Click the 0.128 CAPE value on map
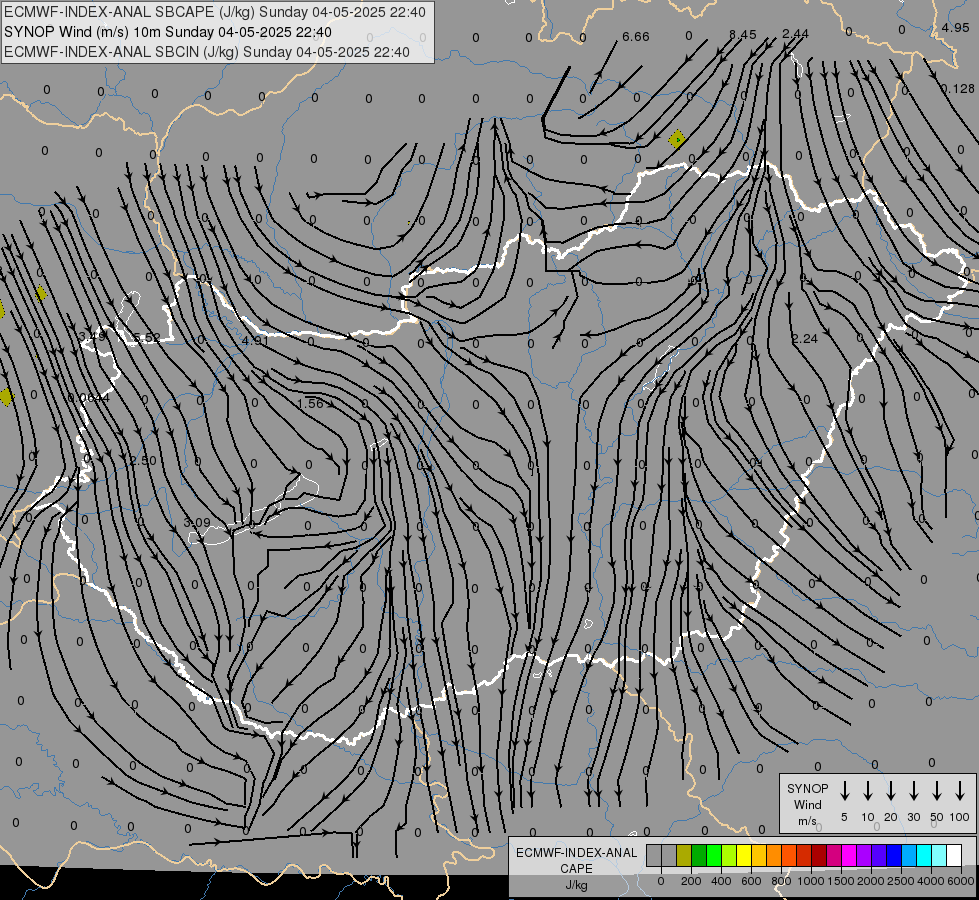 [x=957, y=89]
